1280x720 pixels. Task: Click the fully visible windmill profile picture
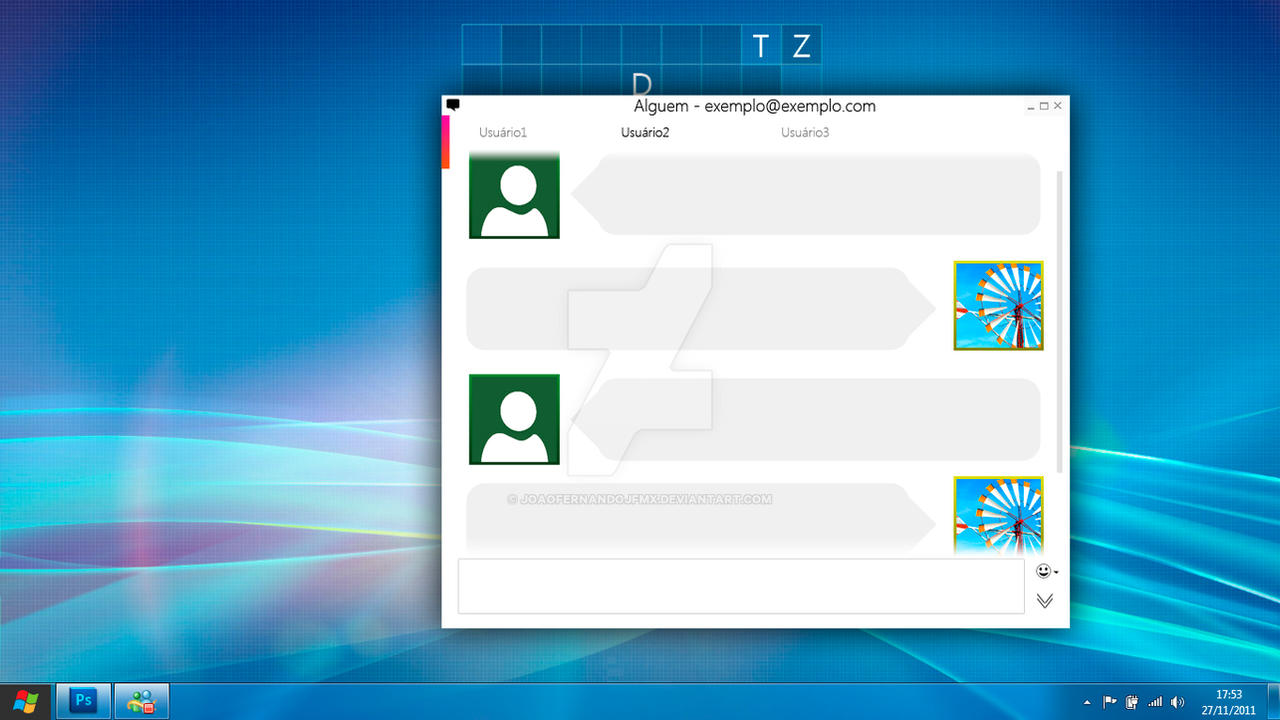point(998,305)
